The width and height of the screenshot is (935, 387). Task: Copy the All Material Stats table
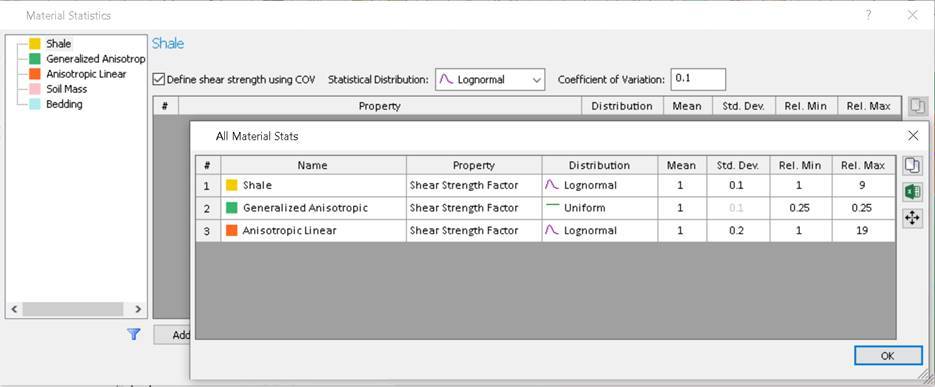[912, 165]
